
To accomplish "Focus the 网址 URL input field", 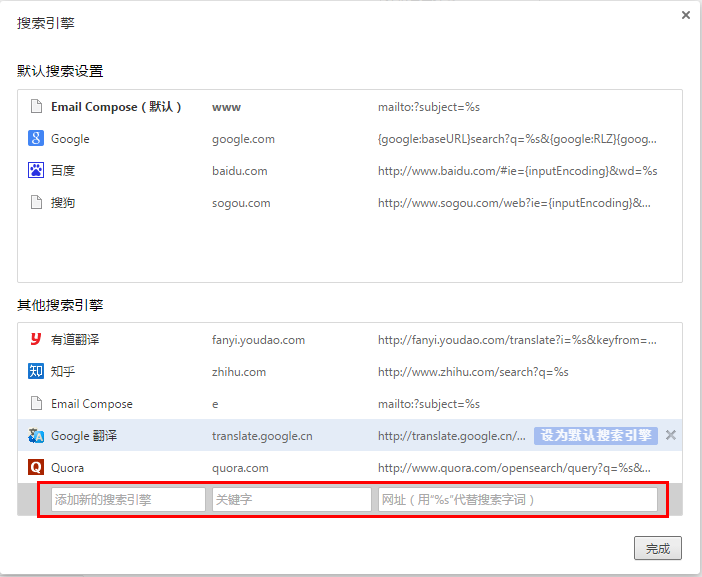I will pos(518,500).
